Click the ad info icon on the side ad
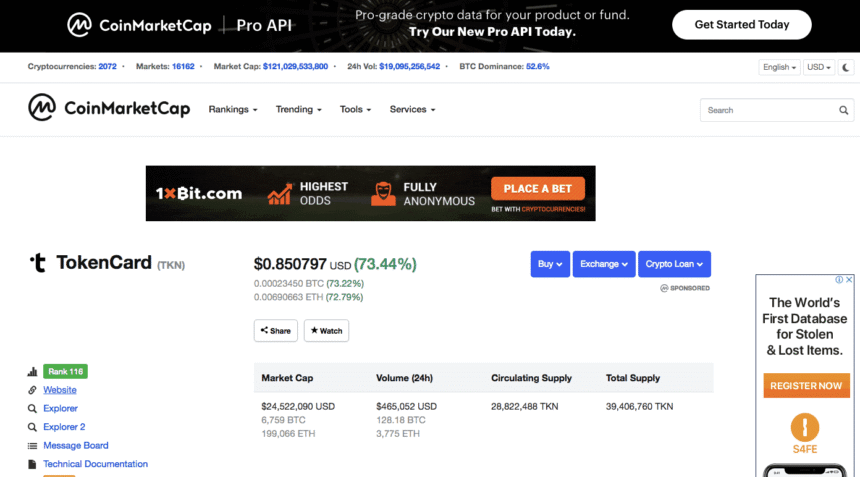Viewport: 860px width, 477px height. [x=839, y=280]
